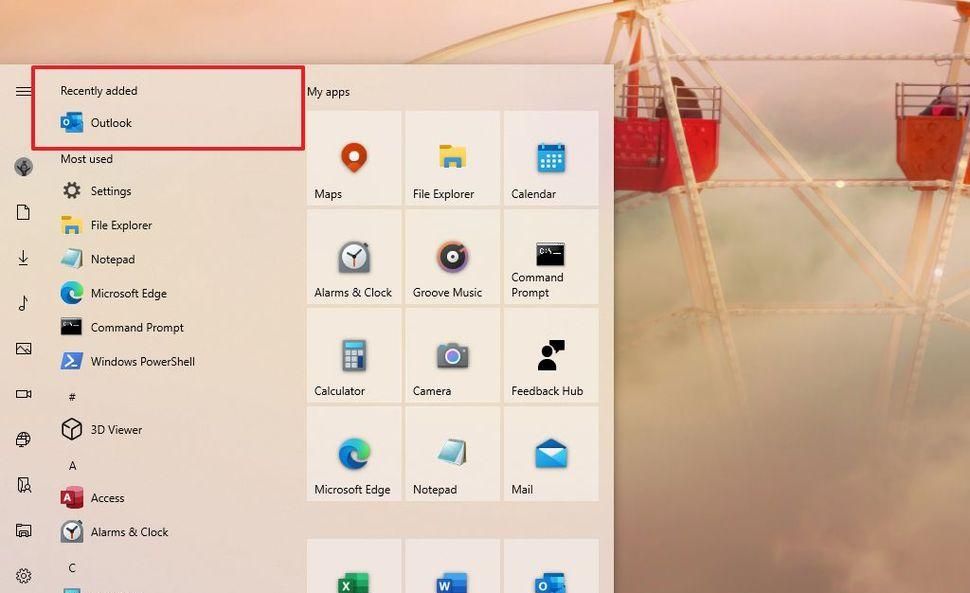Launch the Calendar tile
The width and height of the screenshot is (970, 593).
click(550, 160)
